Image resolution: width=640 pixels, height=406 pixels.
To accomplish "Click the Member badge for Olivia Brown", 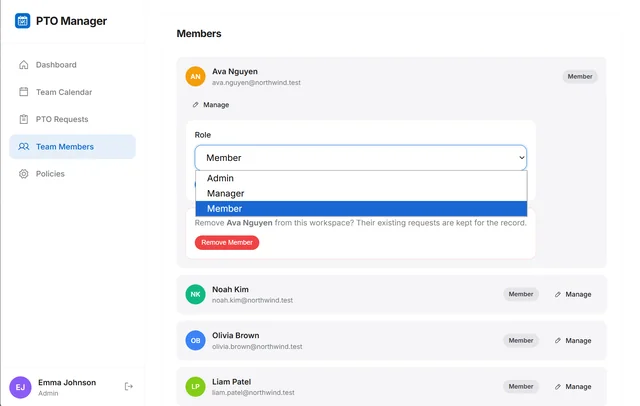I will tap(521, 340).
